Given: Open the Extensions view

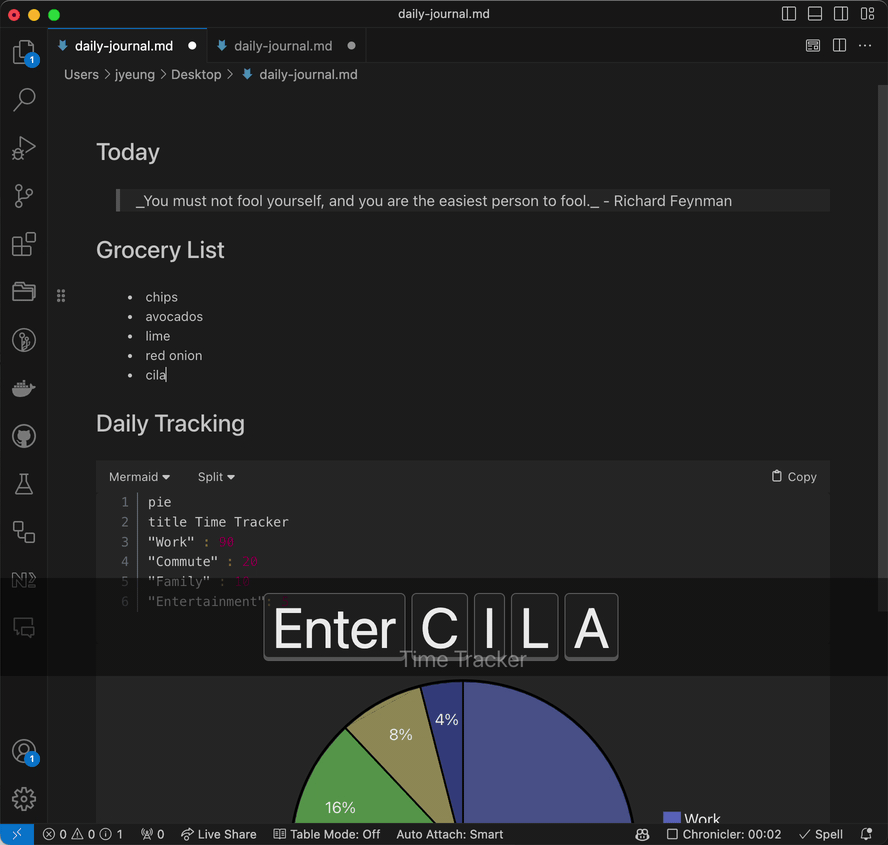Looking at the screenshot, I should click(x=24, y=245).
